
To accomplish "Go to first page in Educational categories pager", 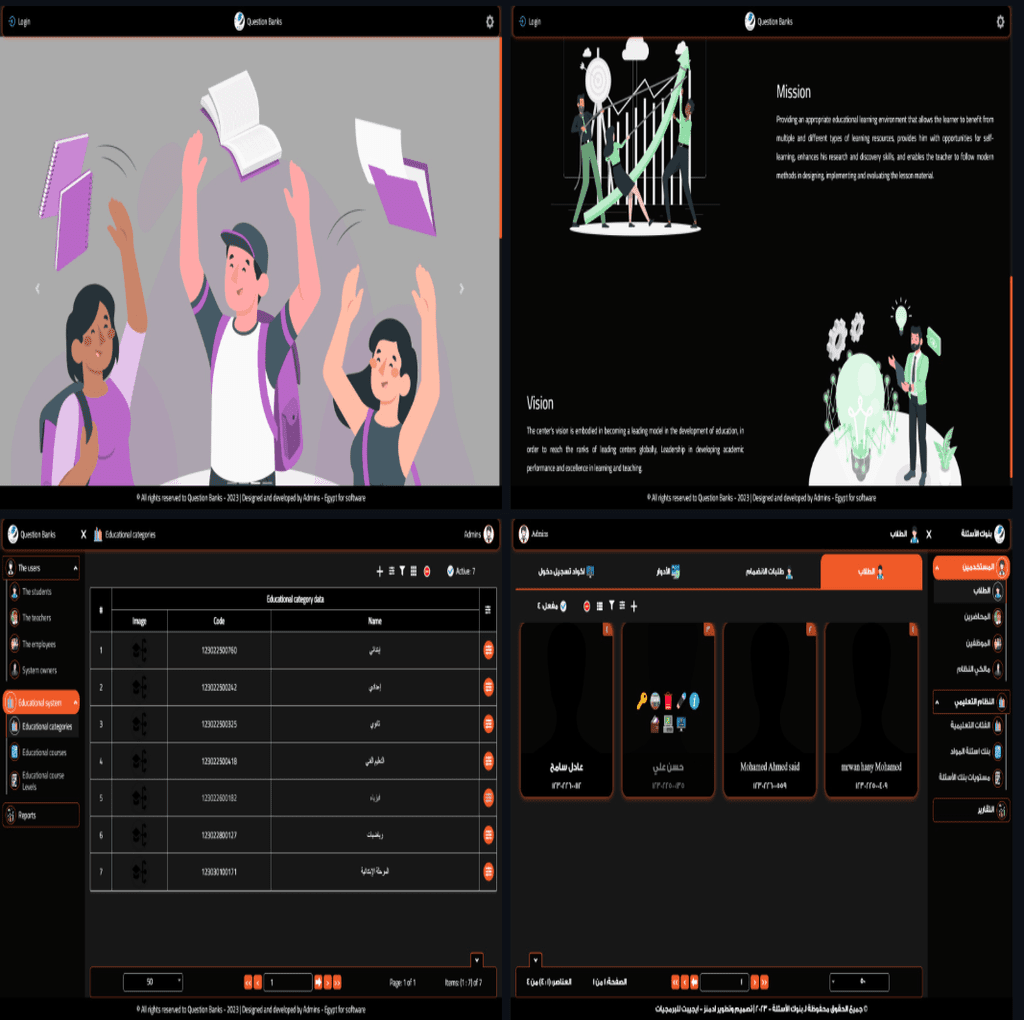I will tap(248, 982).
